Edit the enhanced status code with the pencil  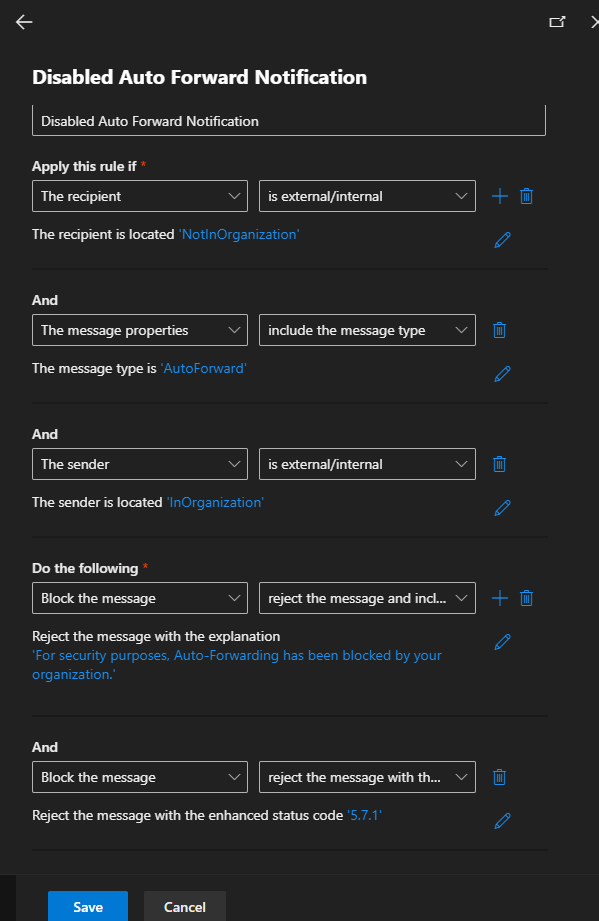503,820
